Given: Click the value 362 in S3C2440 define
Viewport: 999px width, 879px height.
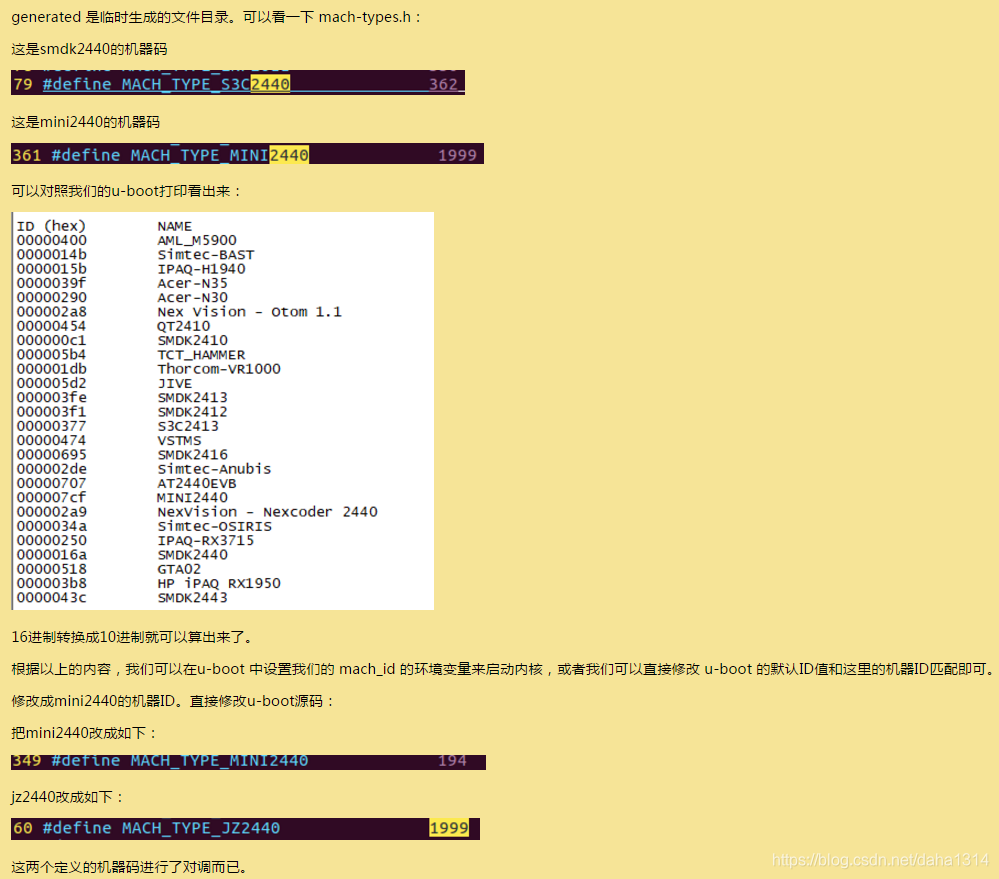Looking at the screenshot, I should pos(443,84).
